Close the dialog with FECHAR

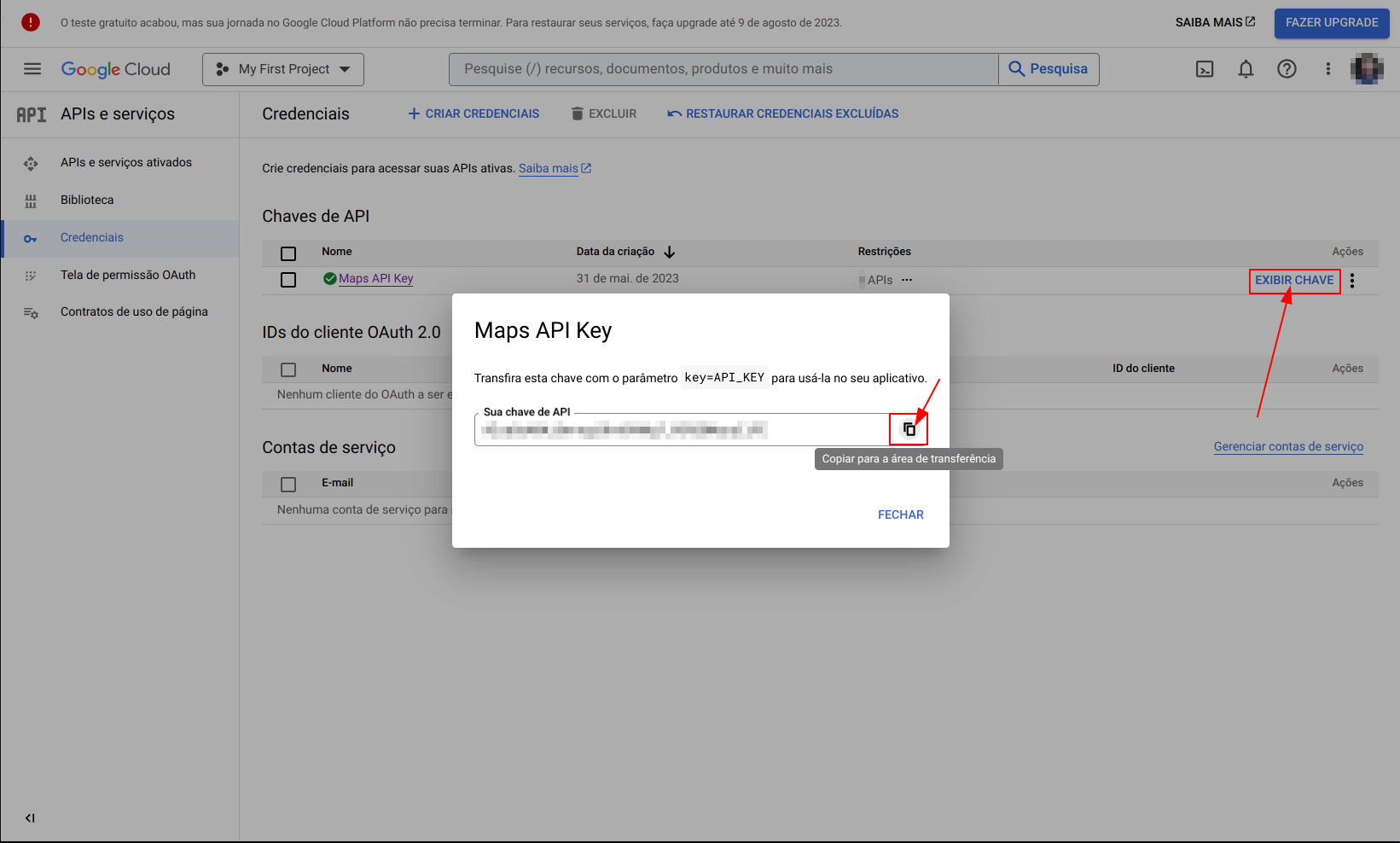(x=901, y=515)
